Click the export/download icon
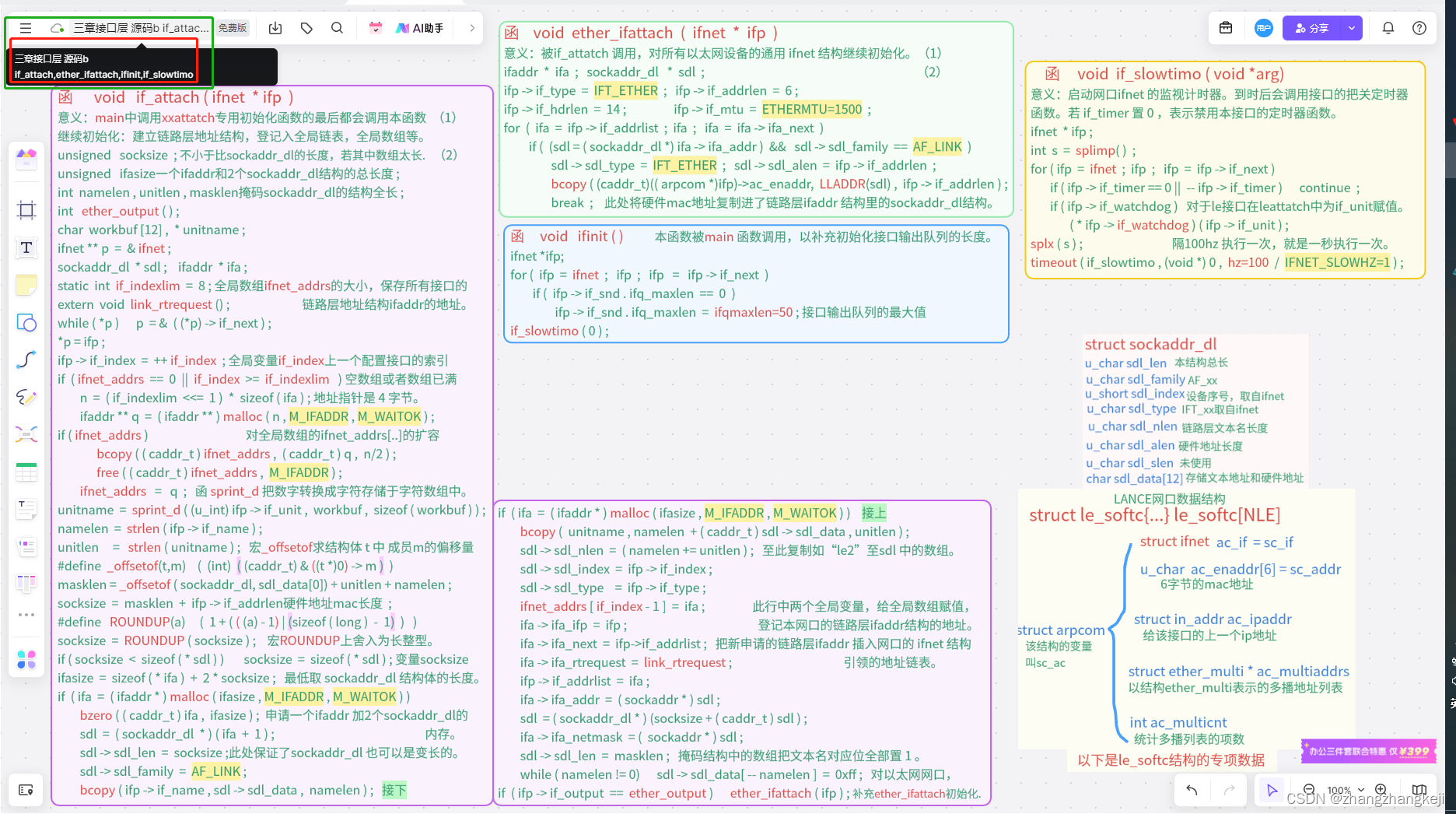Image resolution: width=1456 pixels, height=814 pixels. [x=275, y=28]
